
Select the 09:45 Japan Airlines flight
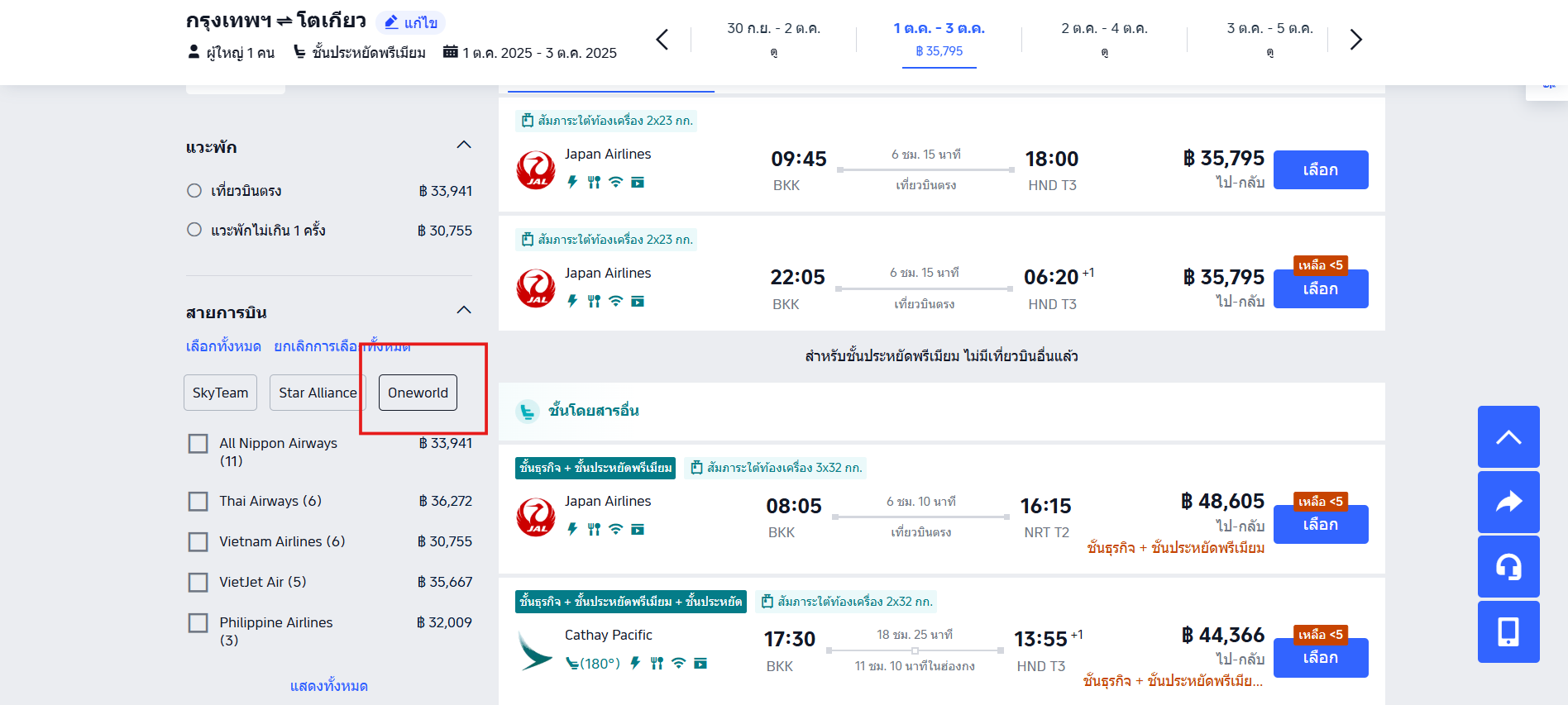1320,170
